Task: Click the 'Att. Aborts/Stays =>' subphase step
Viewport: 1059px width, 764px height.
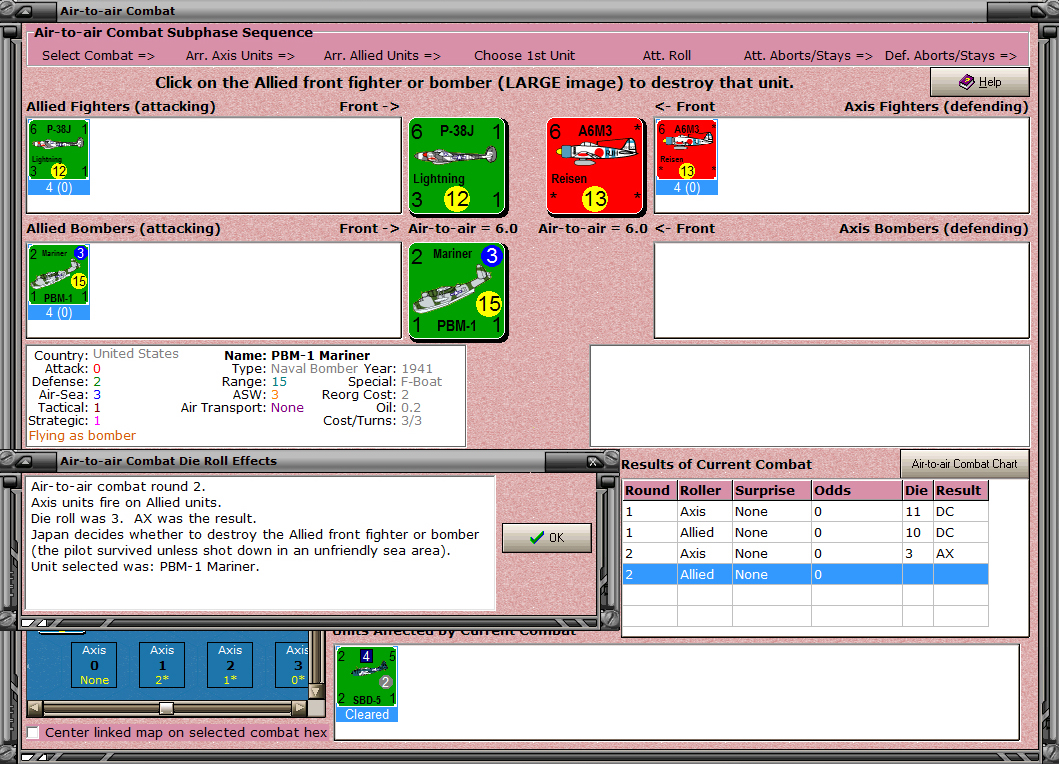Action: coord(808,55)
